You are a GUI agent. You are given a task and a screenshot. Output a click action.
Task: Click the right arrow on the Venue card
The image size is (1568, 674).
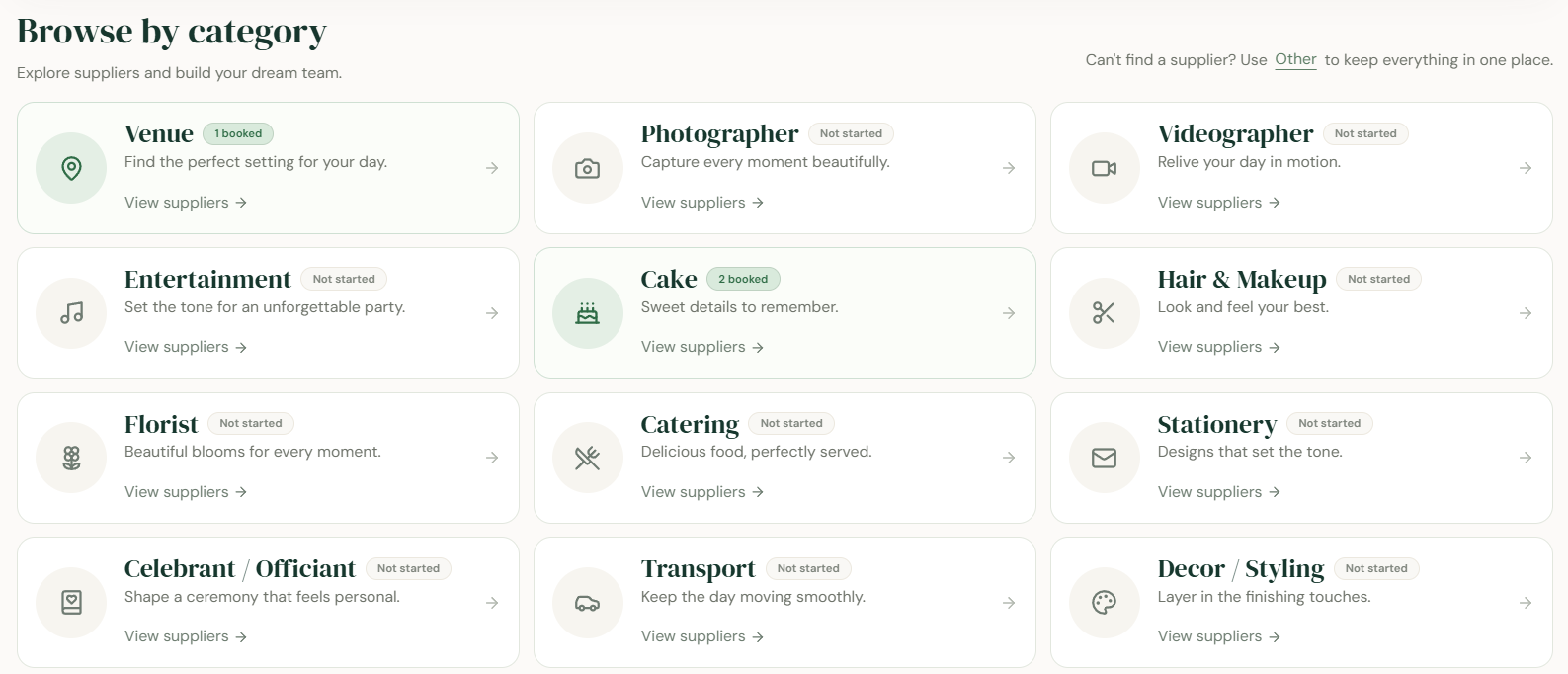492,168
